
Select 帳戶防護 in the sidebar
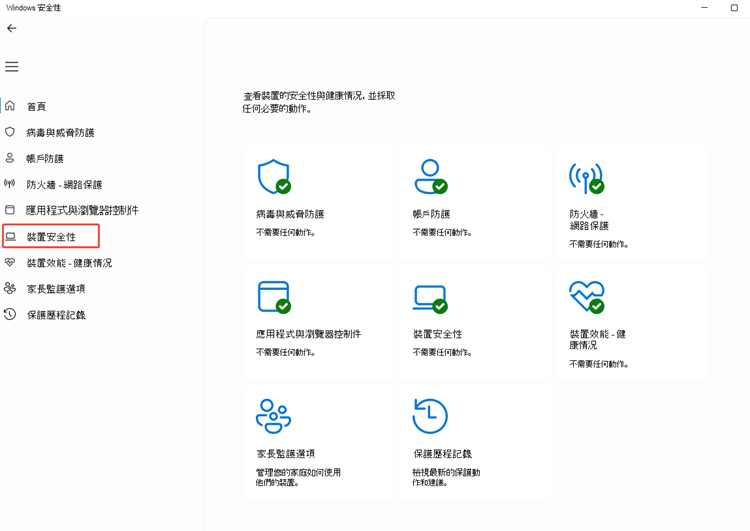tap(45, 158)
